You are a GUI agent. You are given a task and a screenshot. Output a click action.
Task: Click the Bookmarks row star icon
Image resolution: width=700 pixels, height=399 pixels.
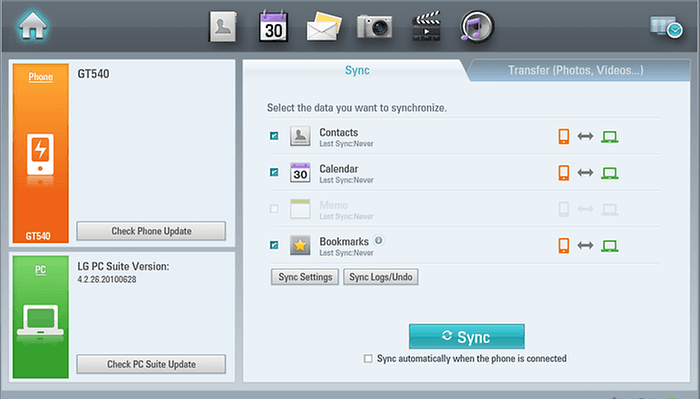coord(300,245)
